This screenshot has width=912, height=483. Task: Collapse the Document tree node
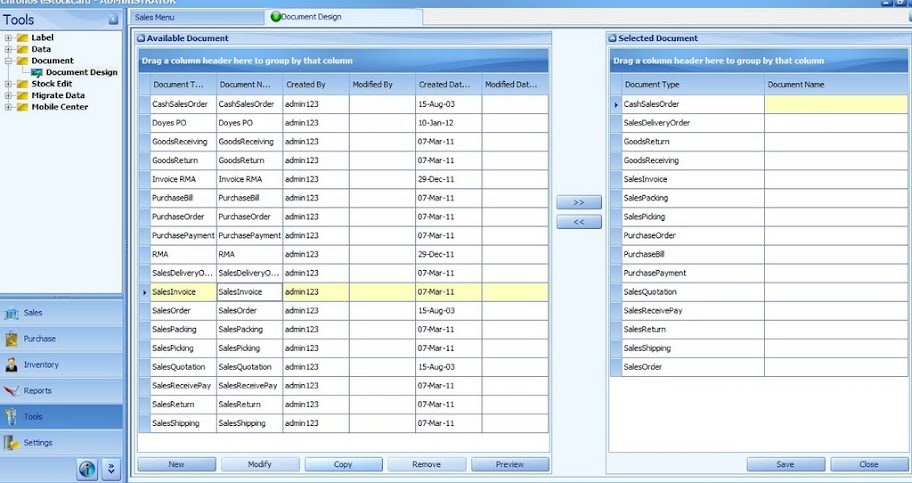click(8, 61)
